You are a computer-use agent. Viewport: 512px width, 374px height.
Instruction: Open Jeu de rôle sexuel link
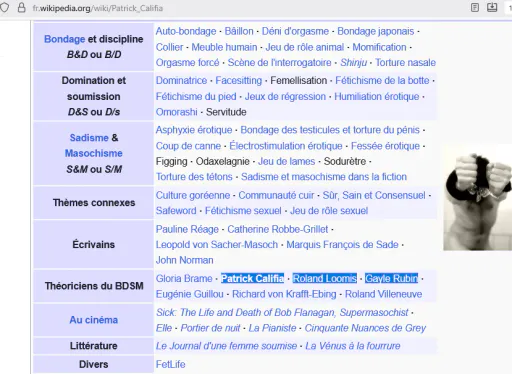(329, 211)
